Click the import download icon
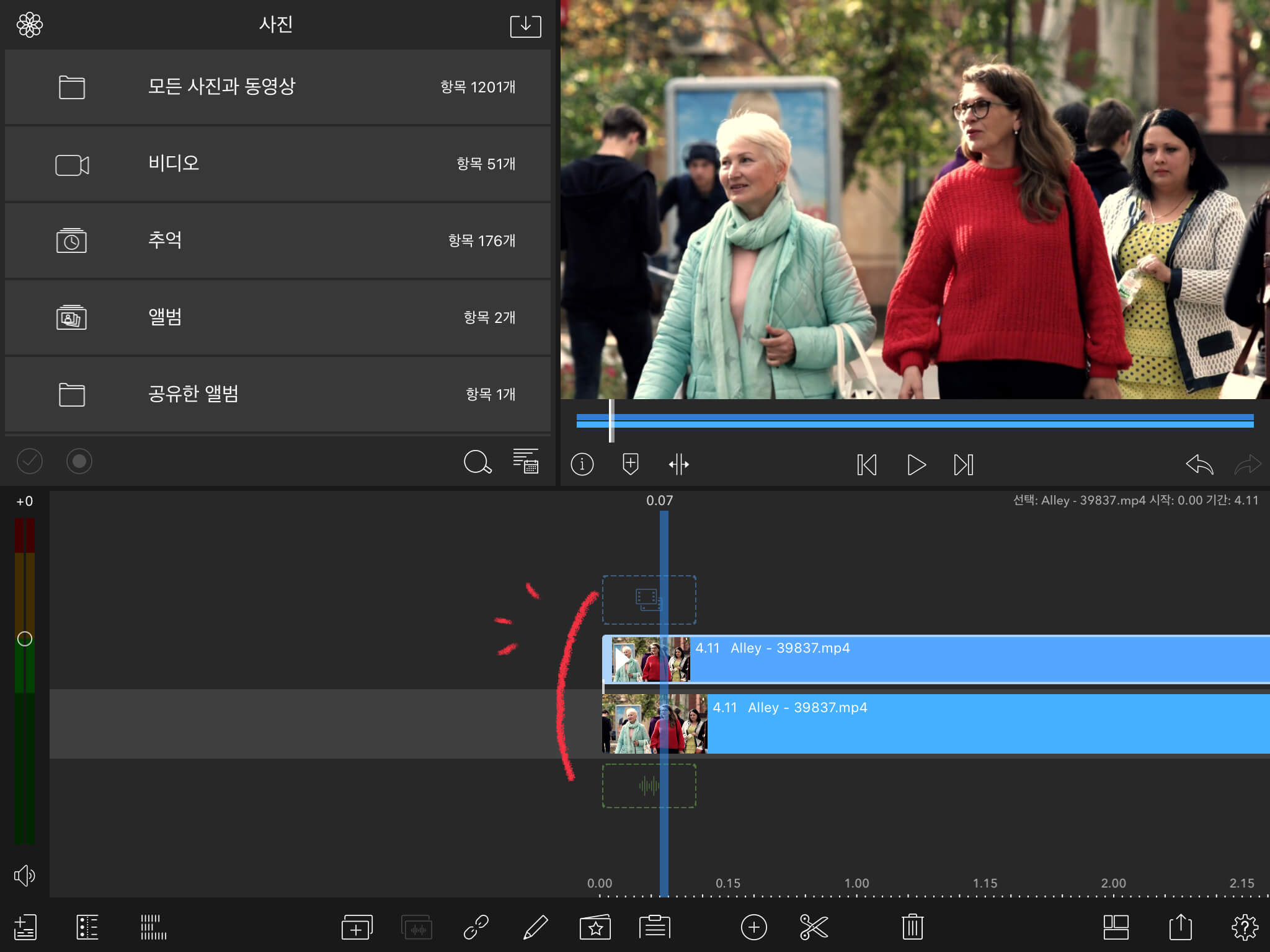1270x952 pixels. pyautogui.click(x=525, y=26)
